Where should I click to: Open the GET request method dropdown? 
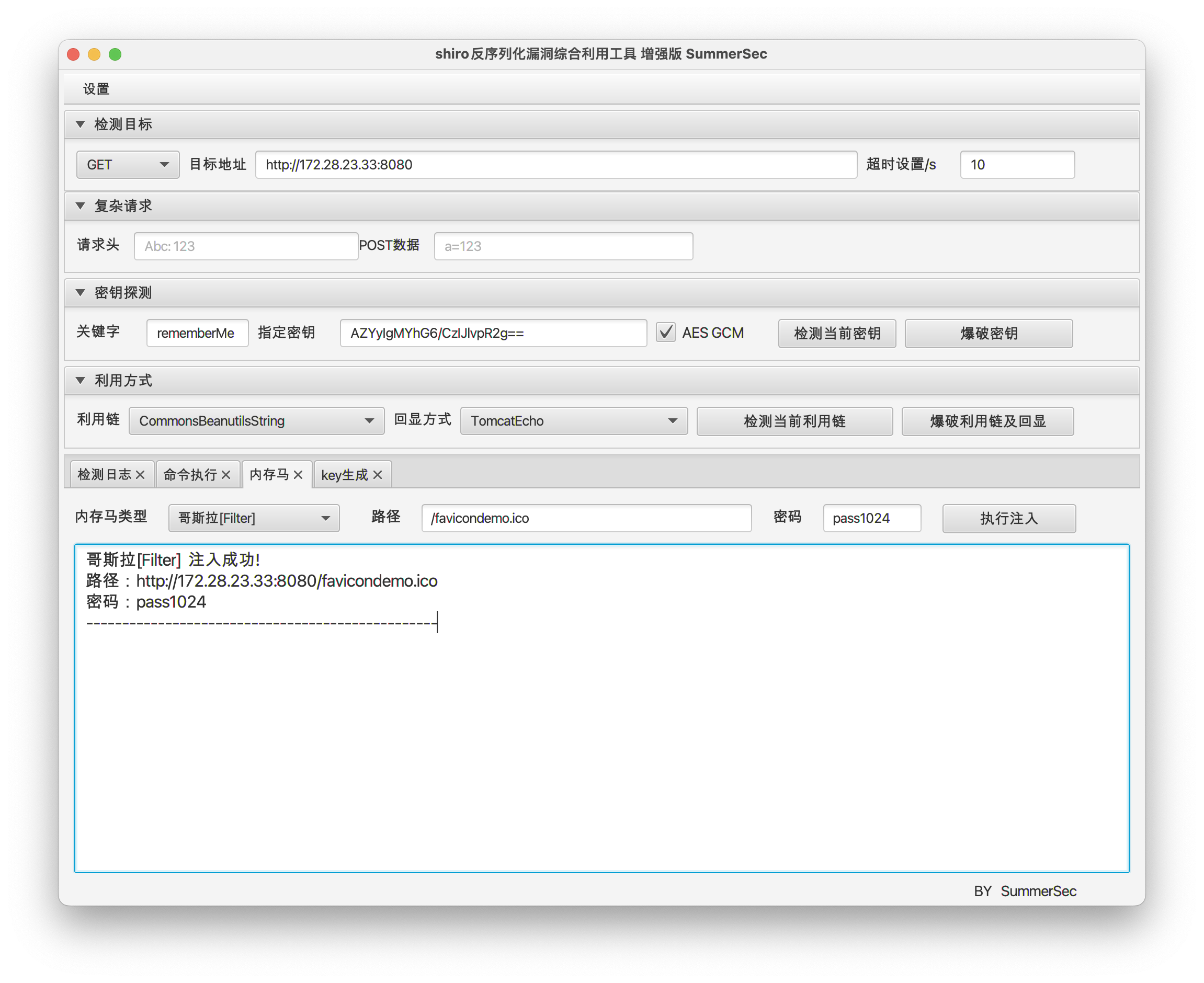[128, 165]
